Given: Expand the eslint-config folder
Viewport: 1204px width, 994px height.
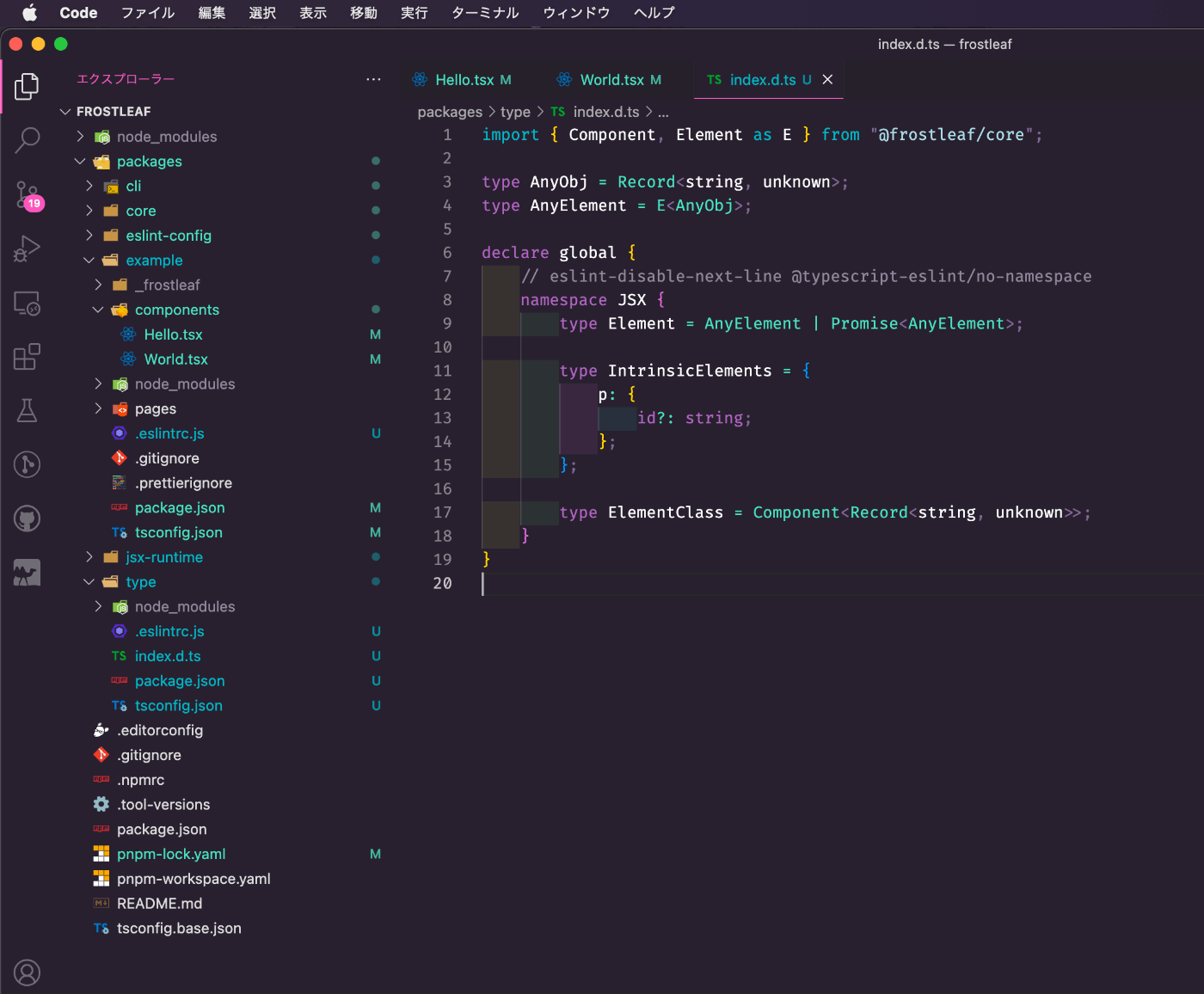Looking at the screenshot, I should [89, 236].
